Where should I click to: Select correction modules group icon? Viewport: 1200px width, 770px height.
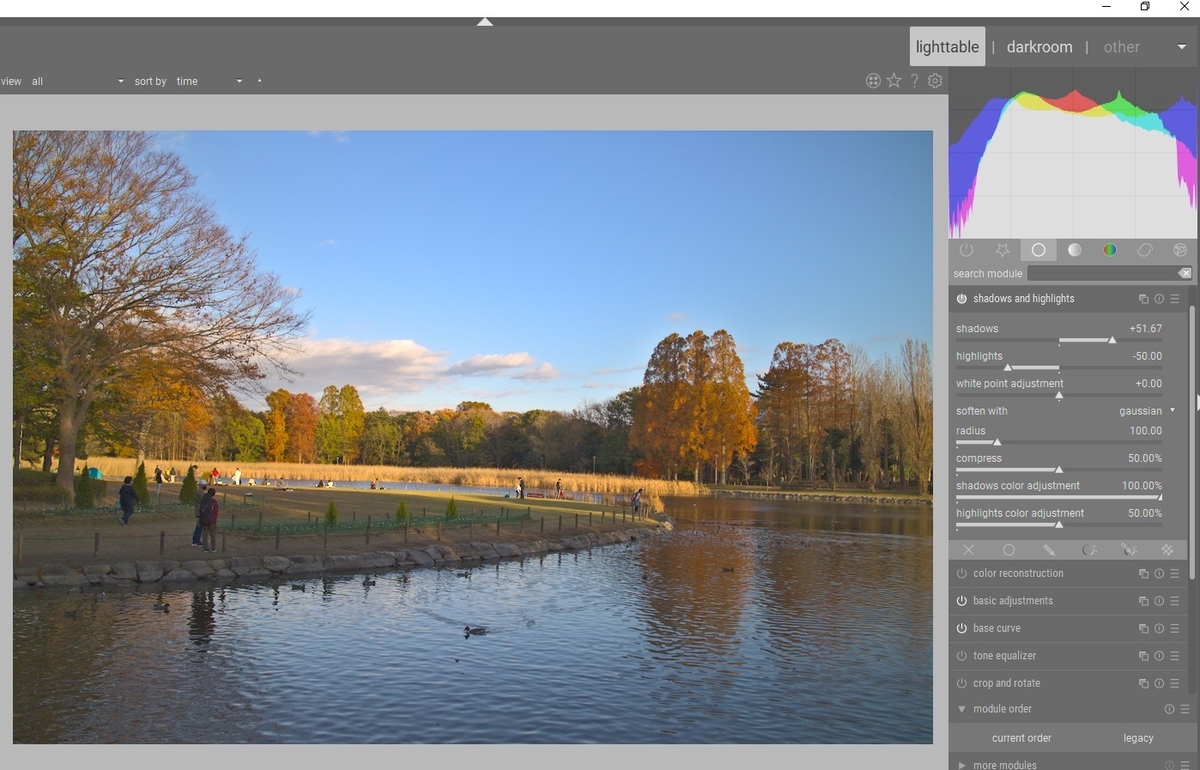pyautogui.click(x=1145, y=250)
